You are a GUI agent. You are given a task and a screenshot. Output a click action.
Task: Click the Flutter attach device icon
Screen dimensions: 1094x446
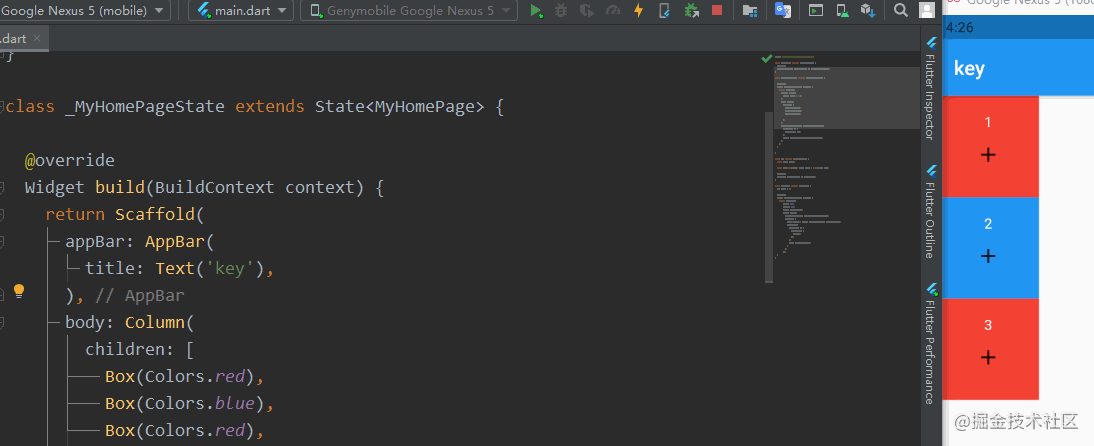664,10
